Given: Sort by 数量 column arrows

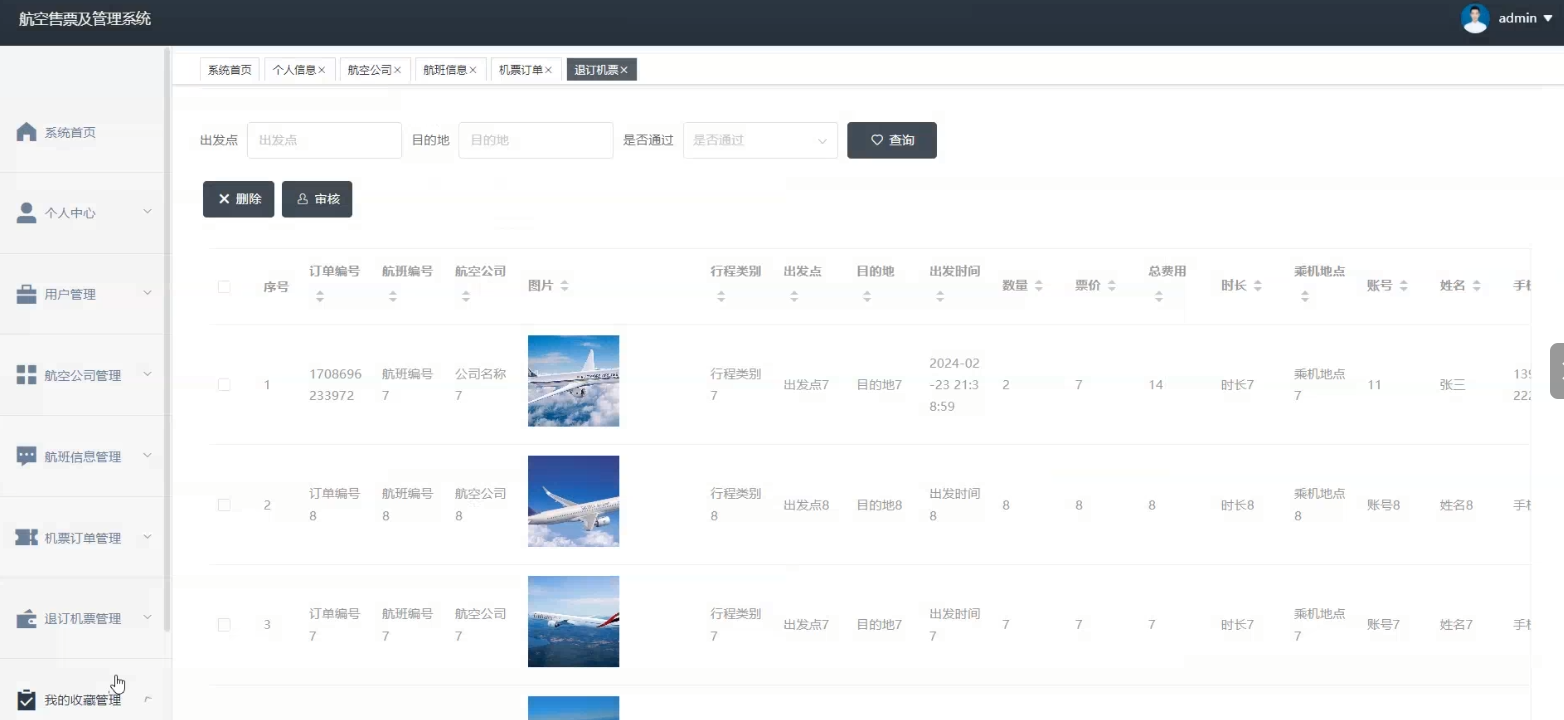Looking at the screenshot, I should 1038,286.
